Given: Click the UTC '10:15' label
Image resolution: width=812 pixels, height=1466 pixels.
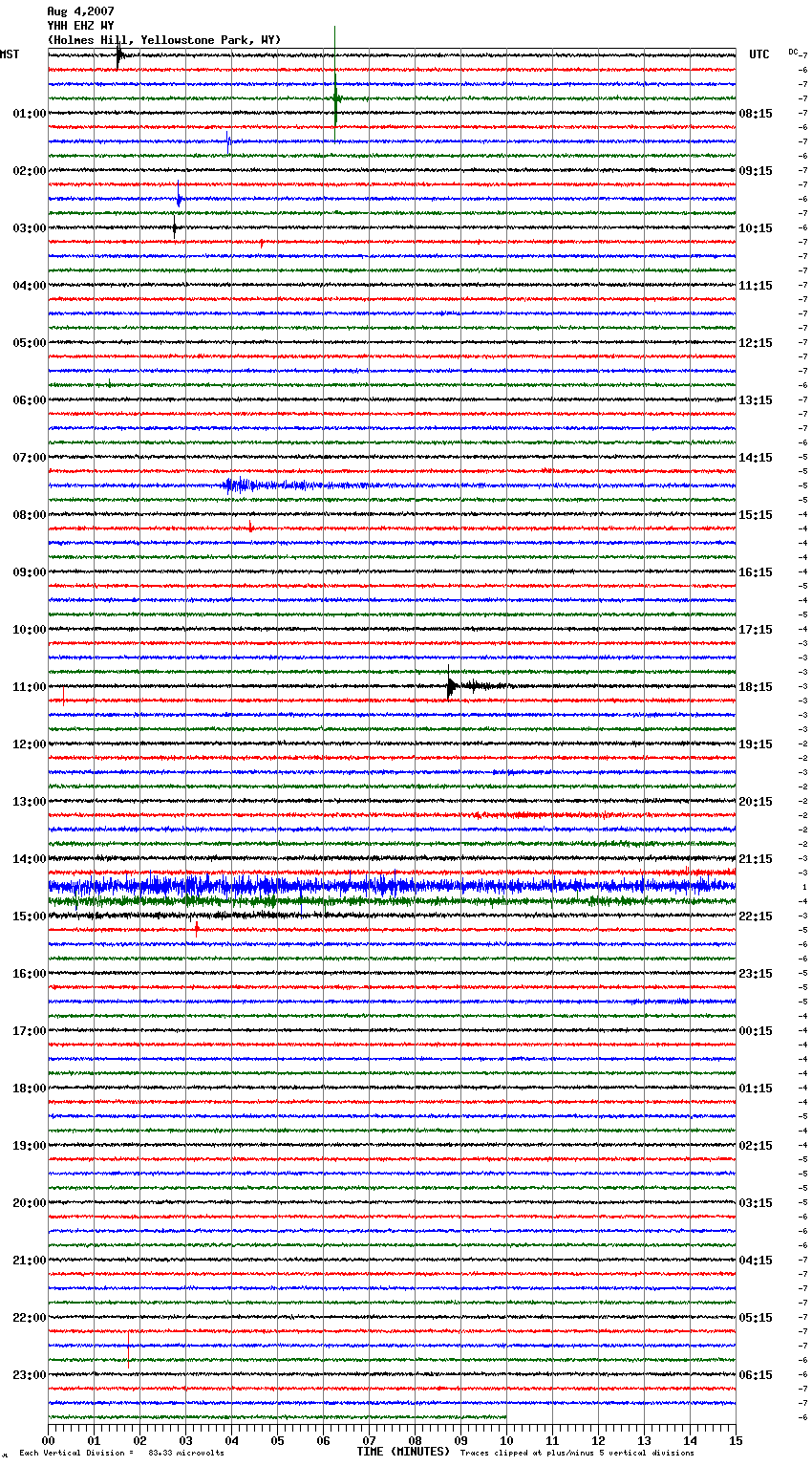Looking at the screenshot, I should tap(756, 228).
